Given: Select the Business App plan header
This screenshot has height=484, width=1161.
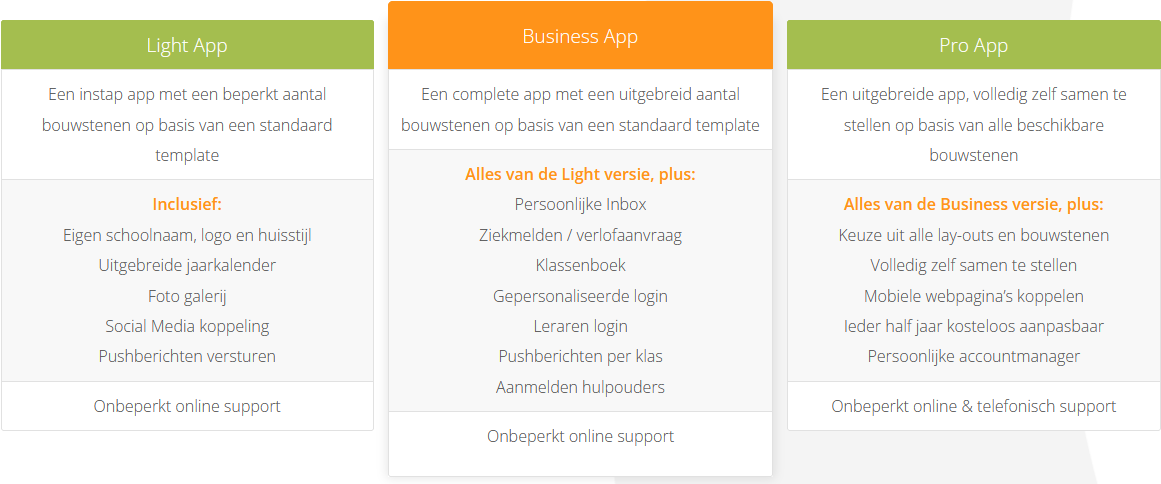Looking at the screenshot, I should coord(580,36).
